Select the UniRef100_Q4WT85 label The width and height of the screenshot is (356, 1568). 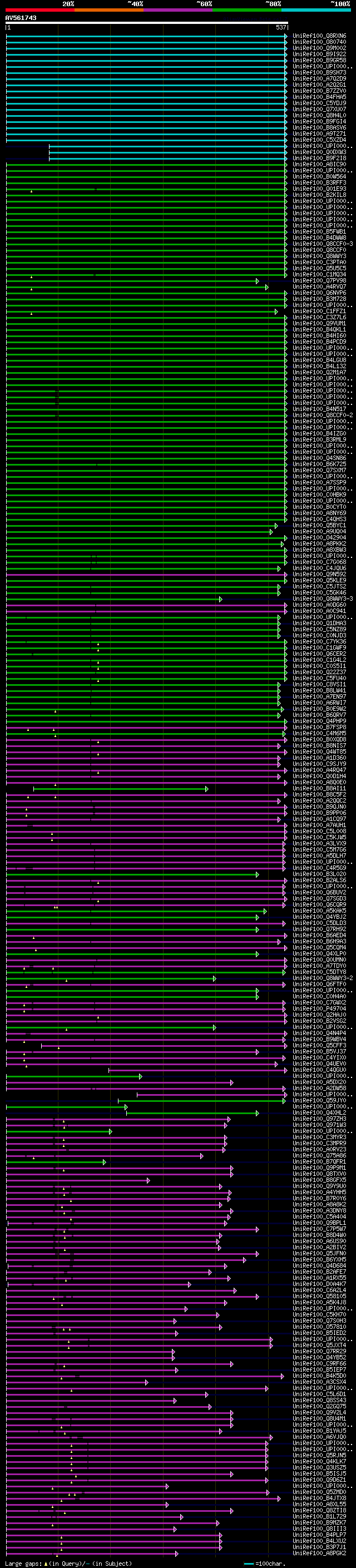coord(319,752)
